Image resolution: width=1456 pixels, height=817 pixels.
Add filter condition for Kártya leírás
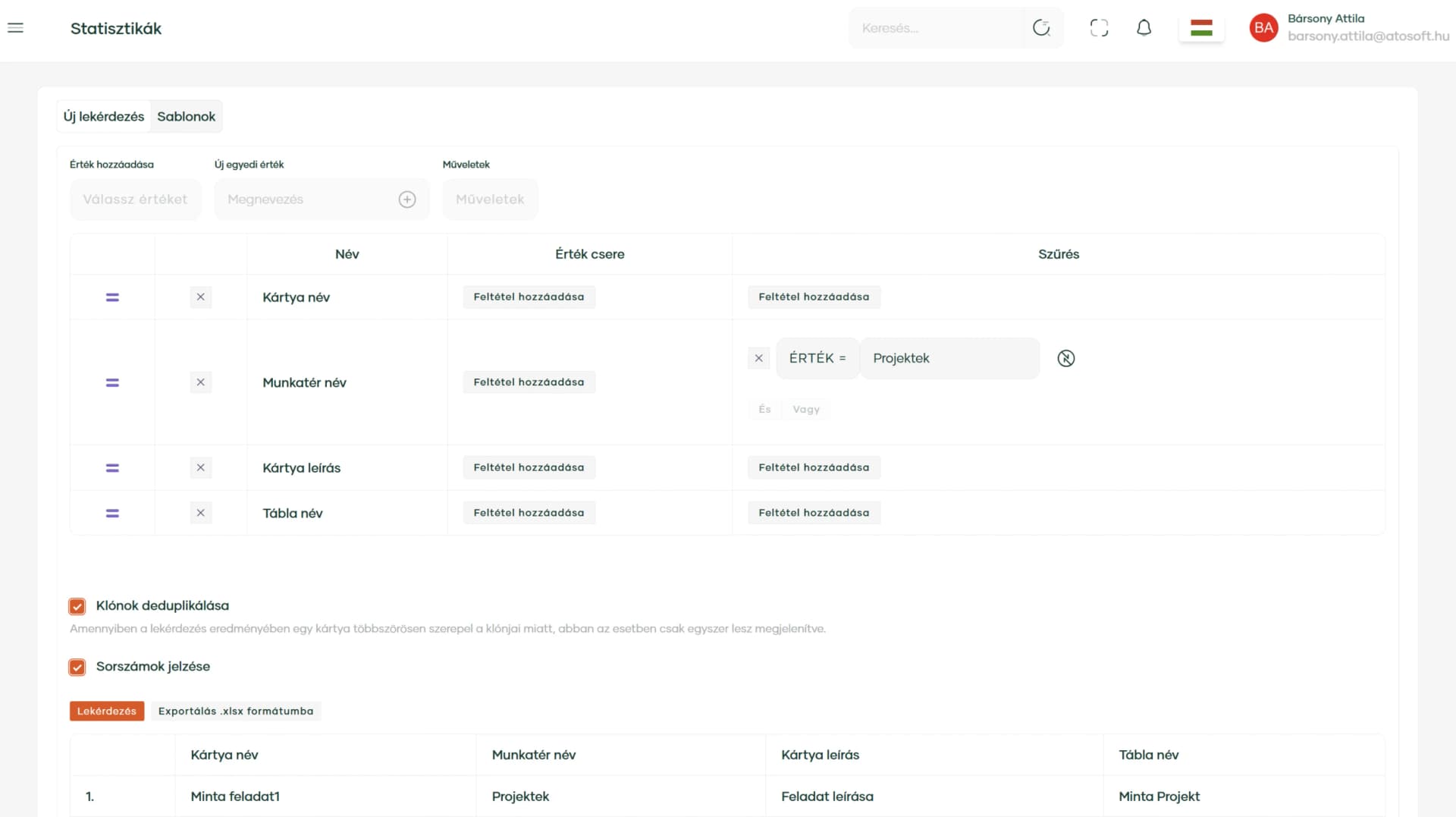point(814,468)
